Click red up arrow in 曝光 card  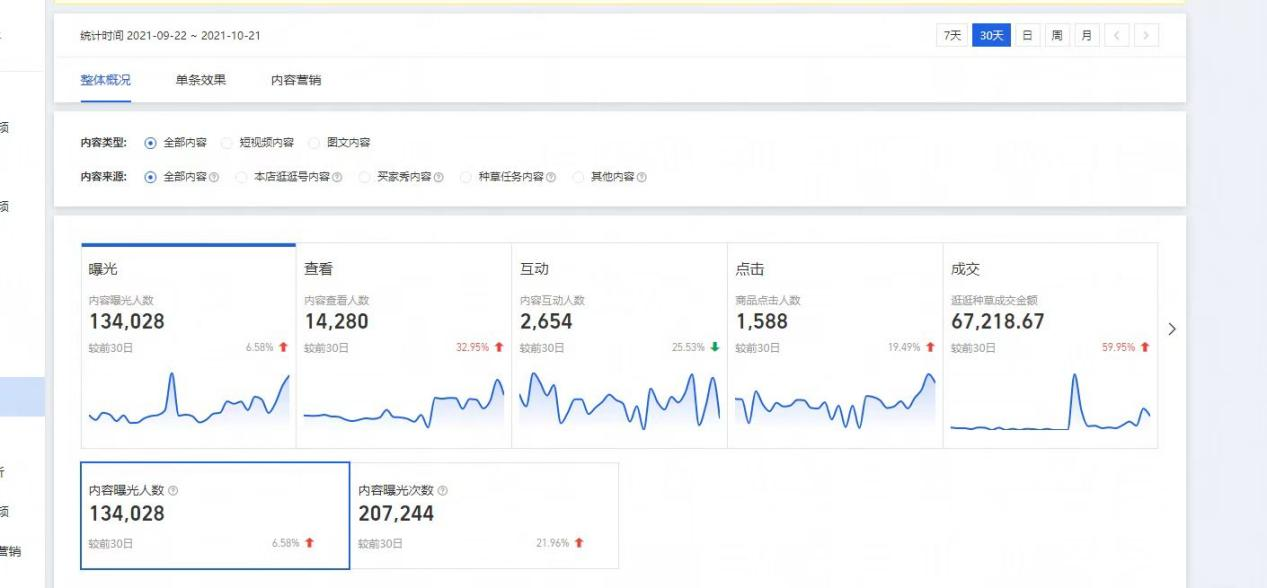283,348
